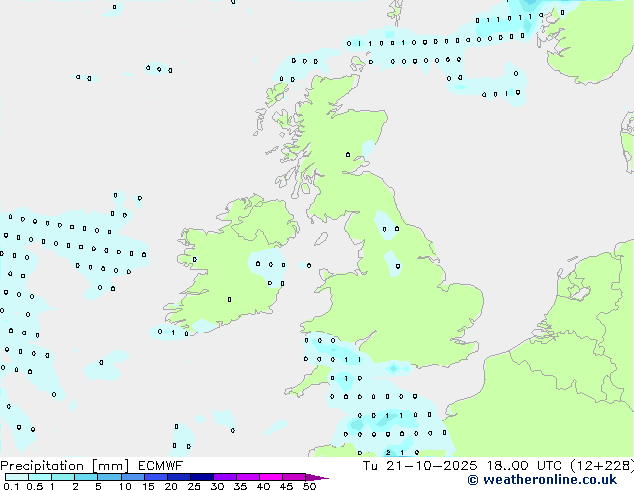
Task: Pick the 30–35 mm purple legend swatch
Action: 225,477
